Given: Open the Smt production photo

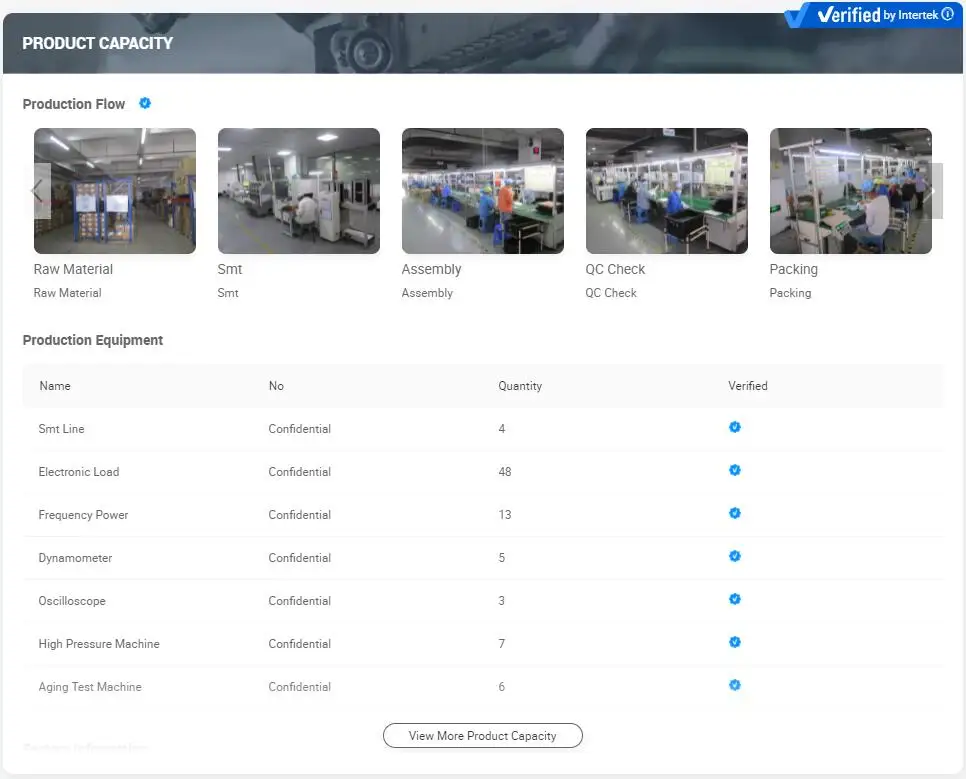Looking at the screenshot, I should point(298,191).
